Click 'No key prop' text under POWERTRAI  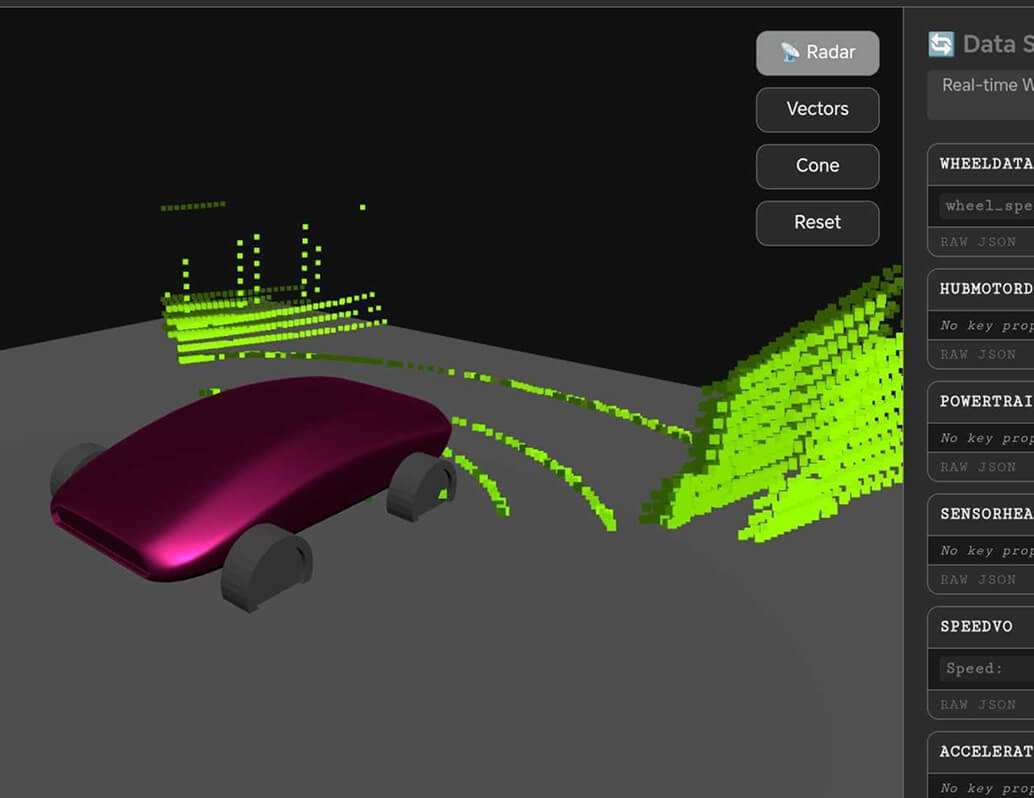pos(987,439)
